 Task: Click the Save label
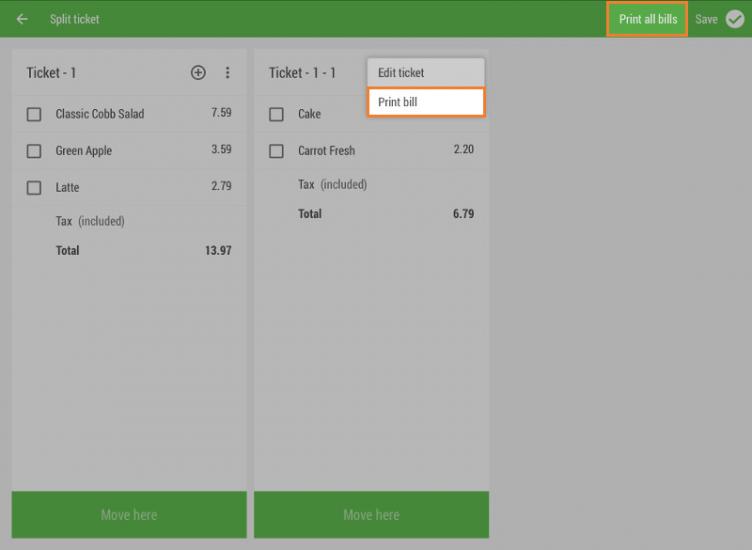click(706, 19)
